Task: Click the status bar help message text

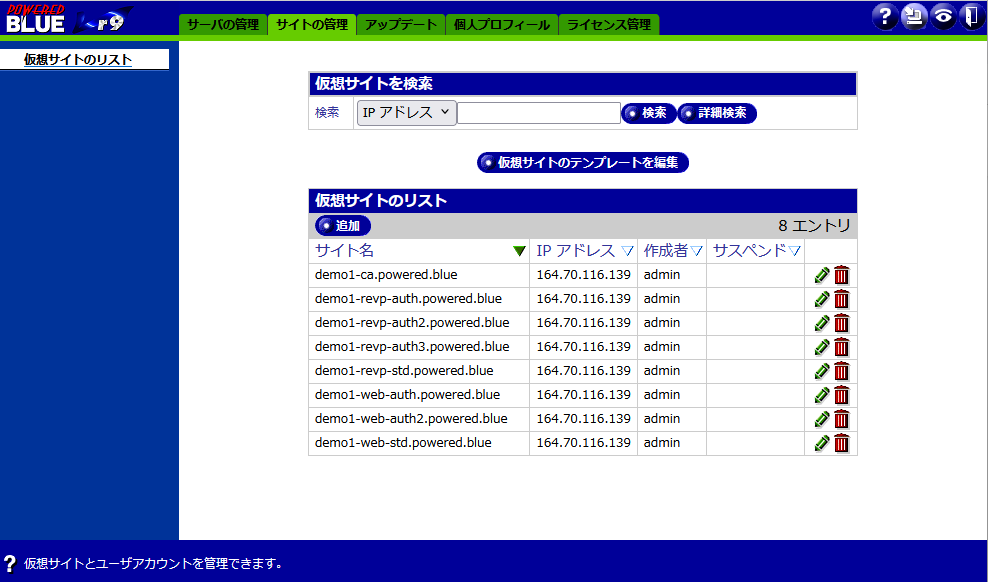Action: 153,564
